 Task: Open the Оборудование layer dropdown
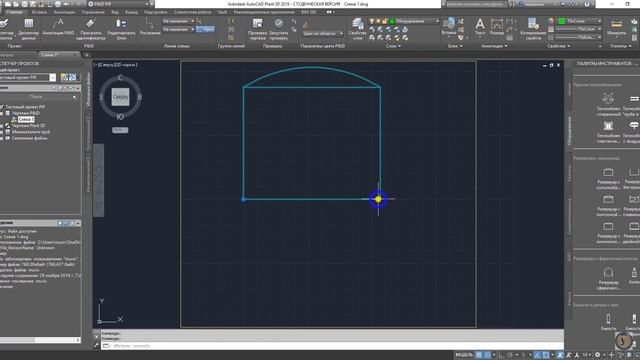(x=438, y=21)
